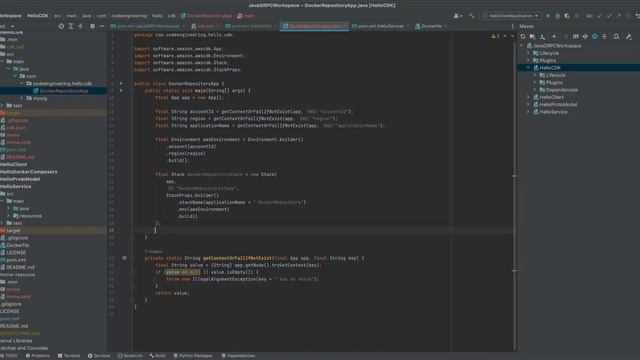Screen dimensions: 640x360
Task: Select HelloProtoModel module in Project tree
Action: pos(20,179)
